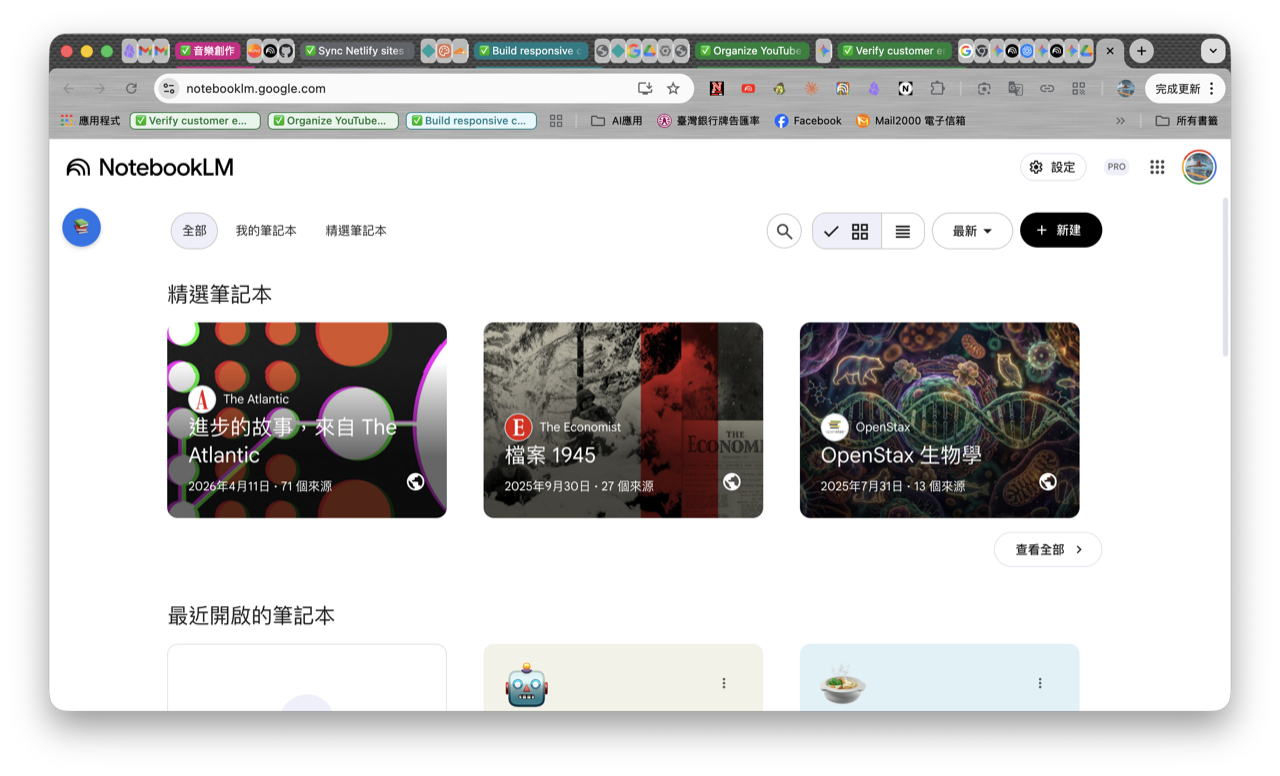The width and height of the screenshot is (1280, 776).
Task: Click the install app icon in address bar
Action: [645, 88]
